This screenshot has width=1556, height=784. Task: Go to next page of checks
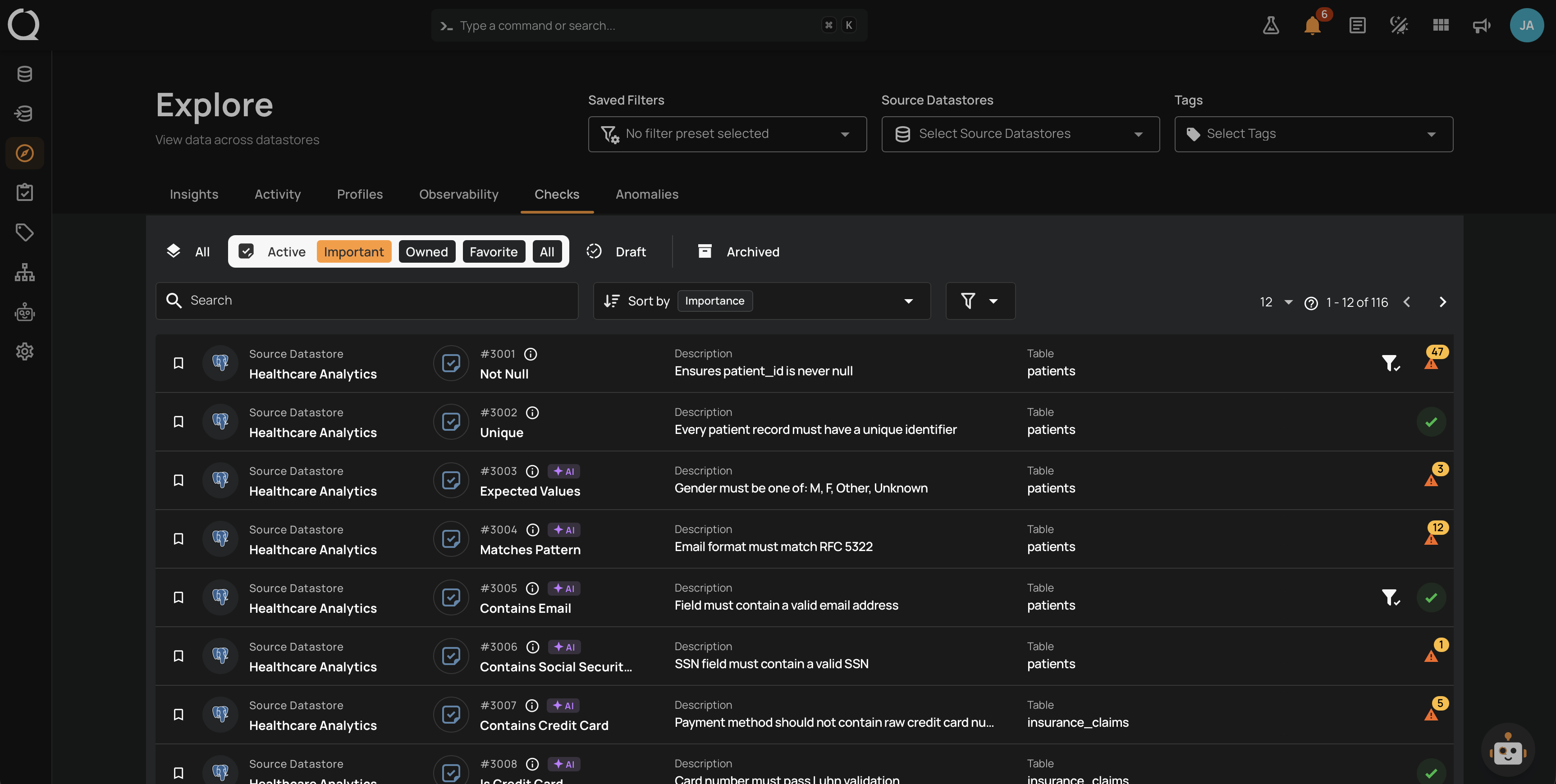[x=1442, y=302]
